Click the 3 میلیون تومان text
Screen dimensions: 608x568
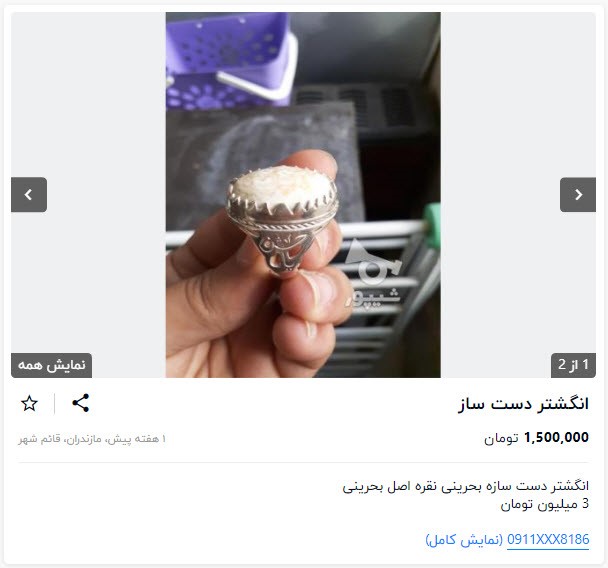pos(545,504)
